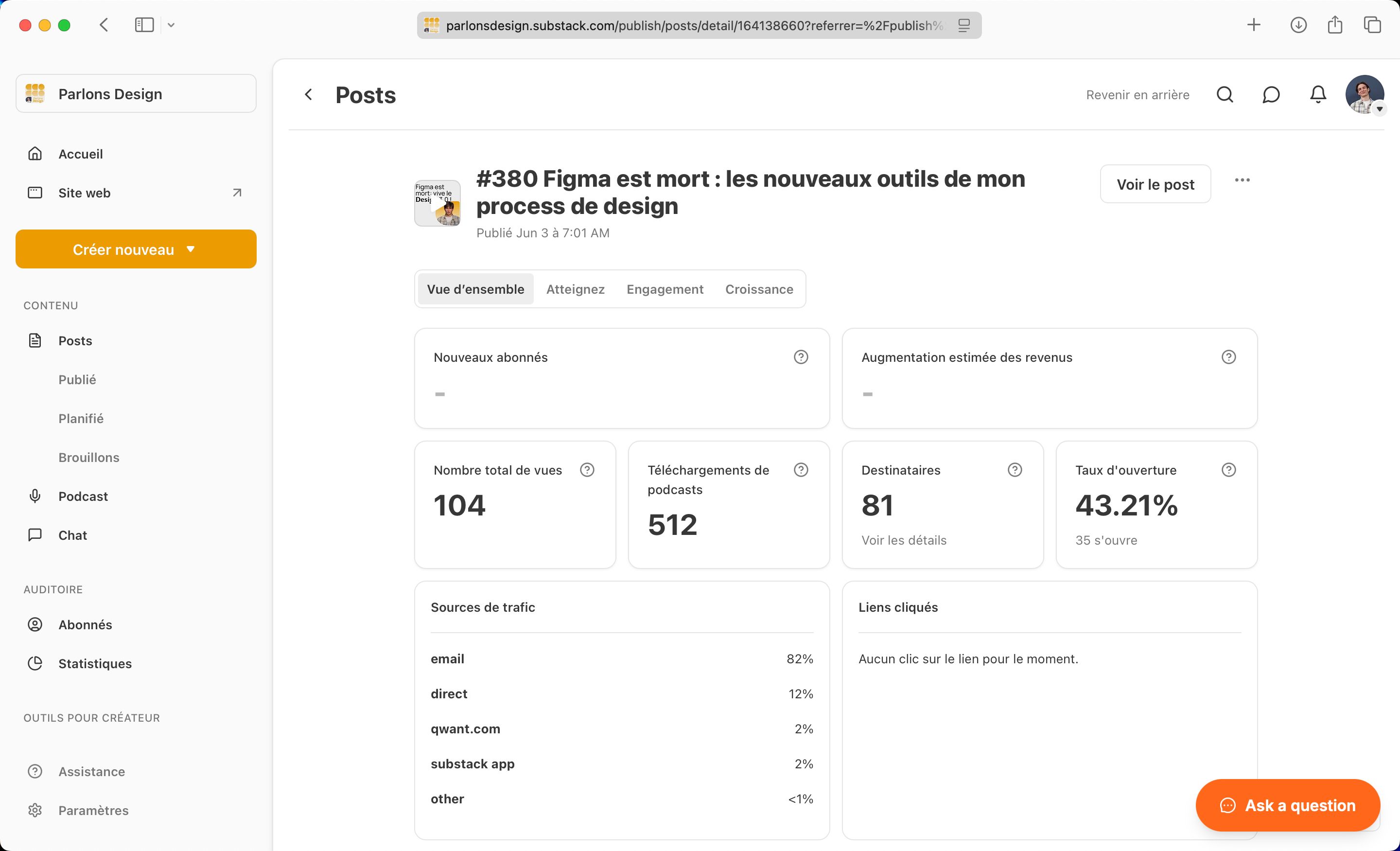Select Brouillons under Posts

(89, 458)
